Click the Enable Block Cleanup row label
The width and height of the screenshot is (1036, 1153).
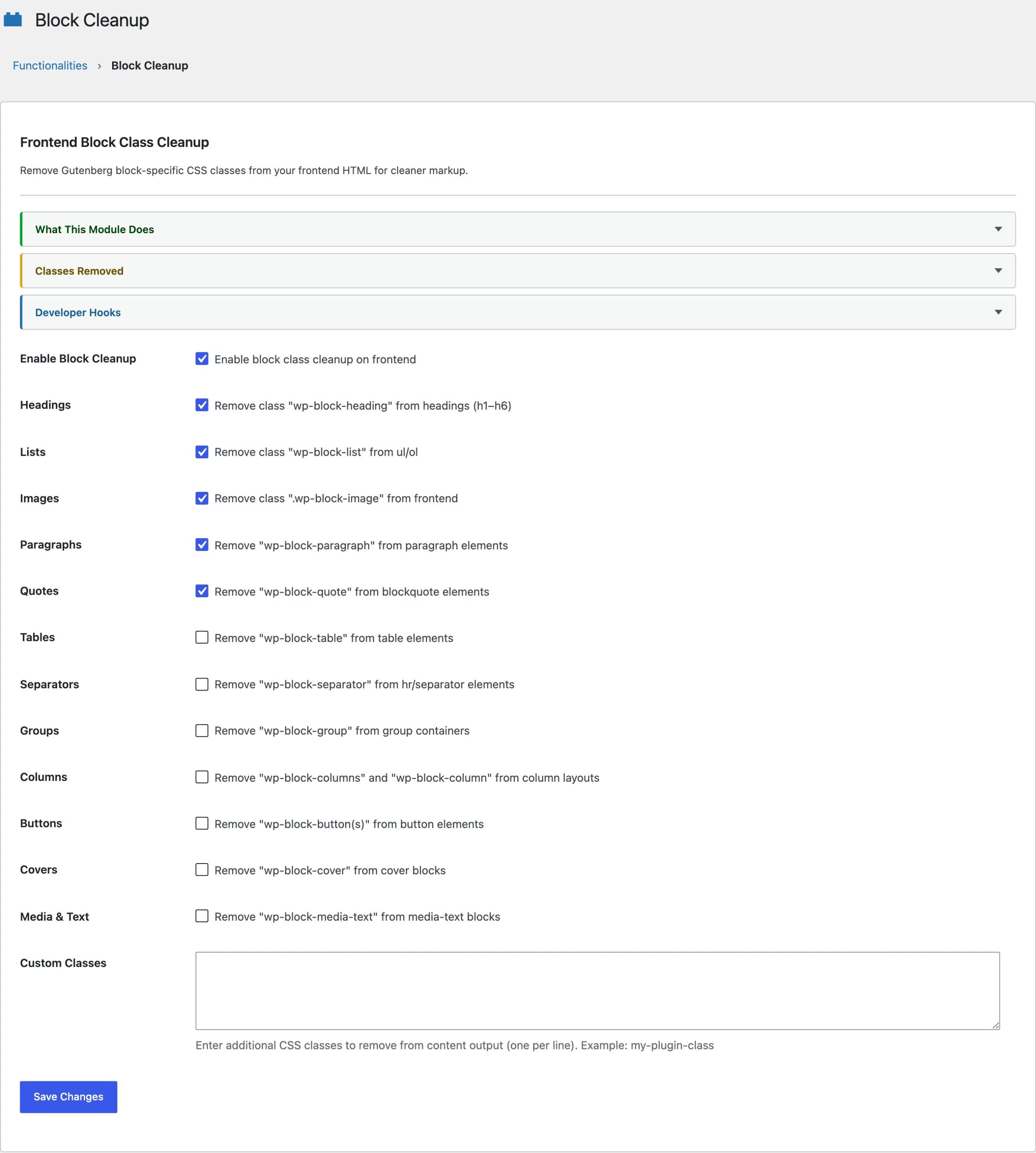coord(78,359)
